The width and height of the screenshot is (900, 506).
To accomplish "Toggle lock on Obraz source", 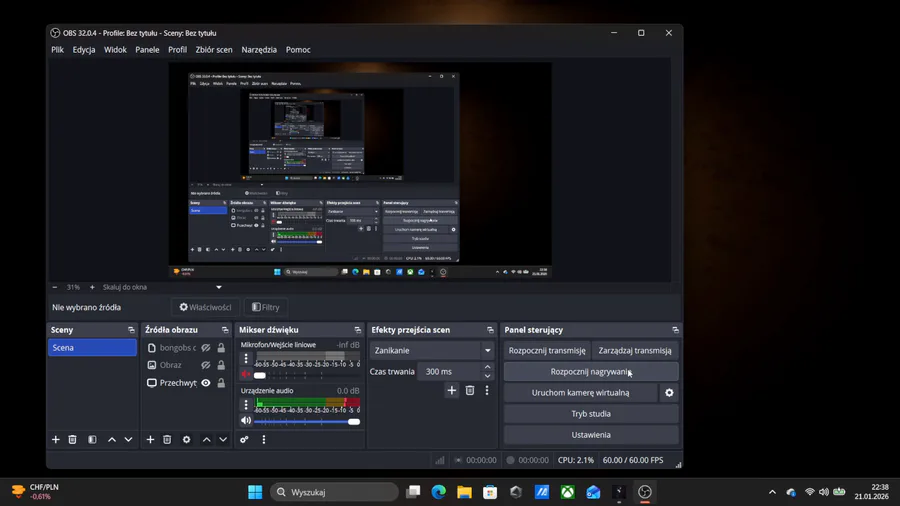I will click(221, 365).
